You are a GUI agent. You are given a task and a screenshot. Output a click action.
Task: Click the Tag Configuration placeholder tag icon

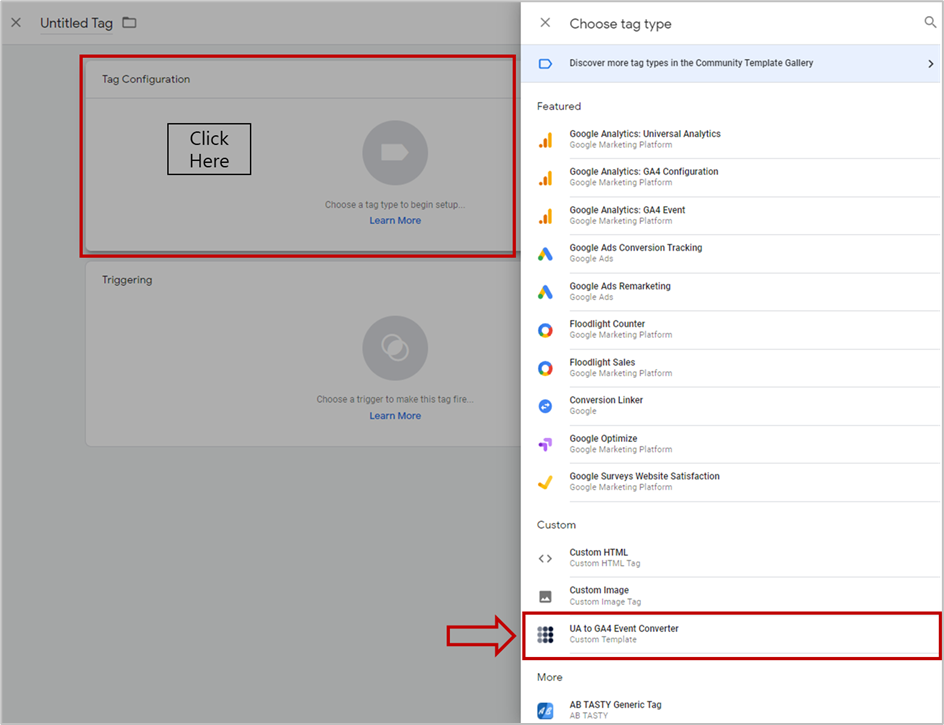pos(395,153)
